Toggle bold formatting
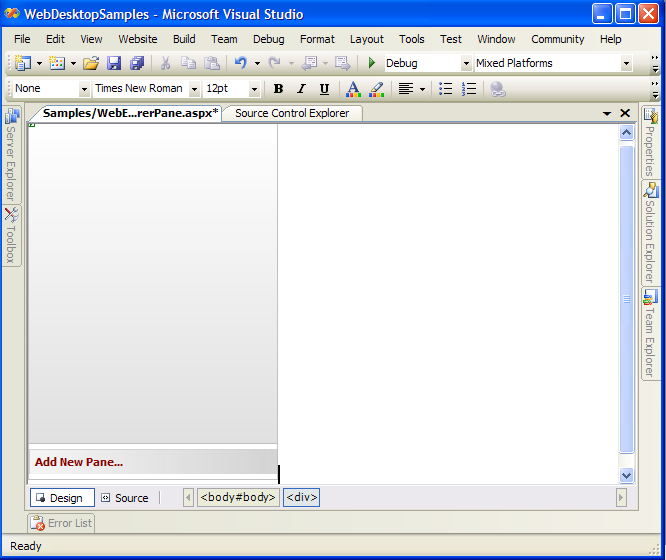Screen dimensions: 666x560 pyautogui.click(x=278, y=89)
